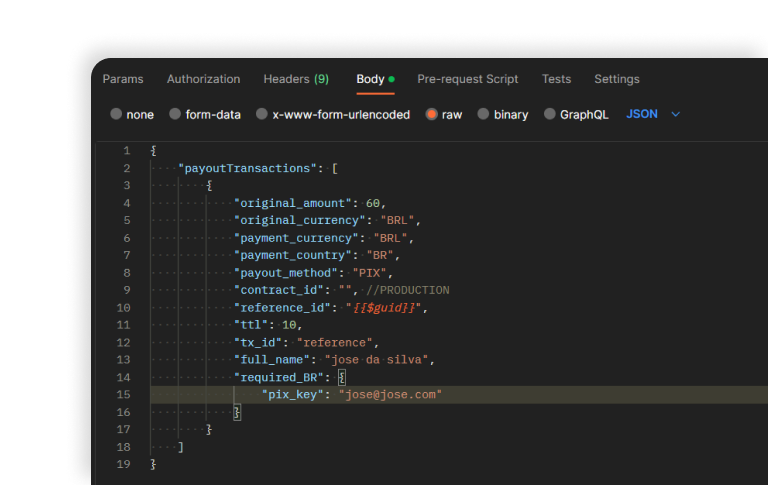The height and width of the screenshot is (485, 768).
Task: Open the Pre-request Script tab
Action: 468,79
